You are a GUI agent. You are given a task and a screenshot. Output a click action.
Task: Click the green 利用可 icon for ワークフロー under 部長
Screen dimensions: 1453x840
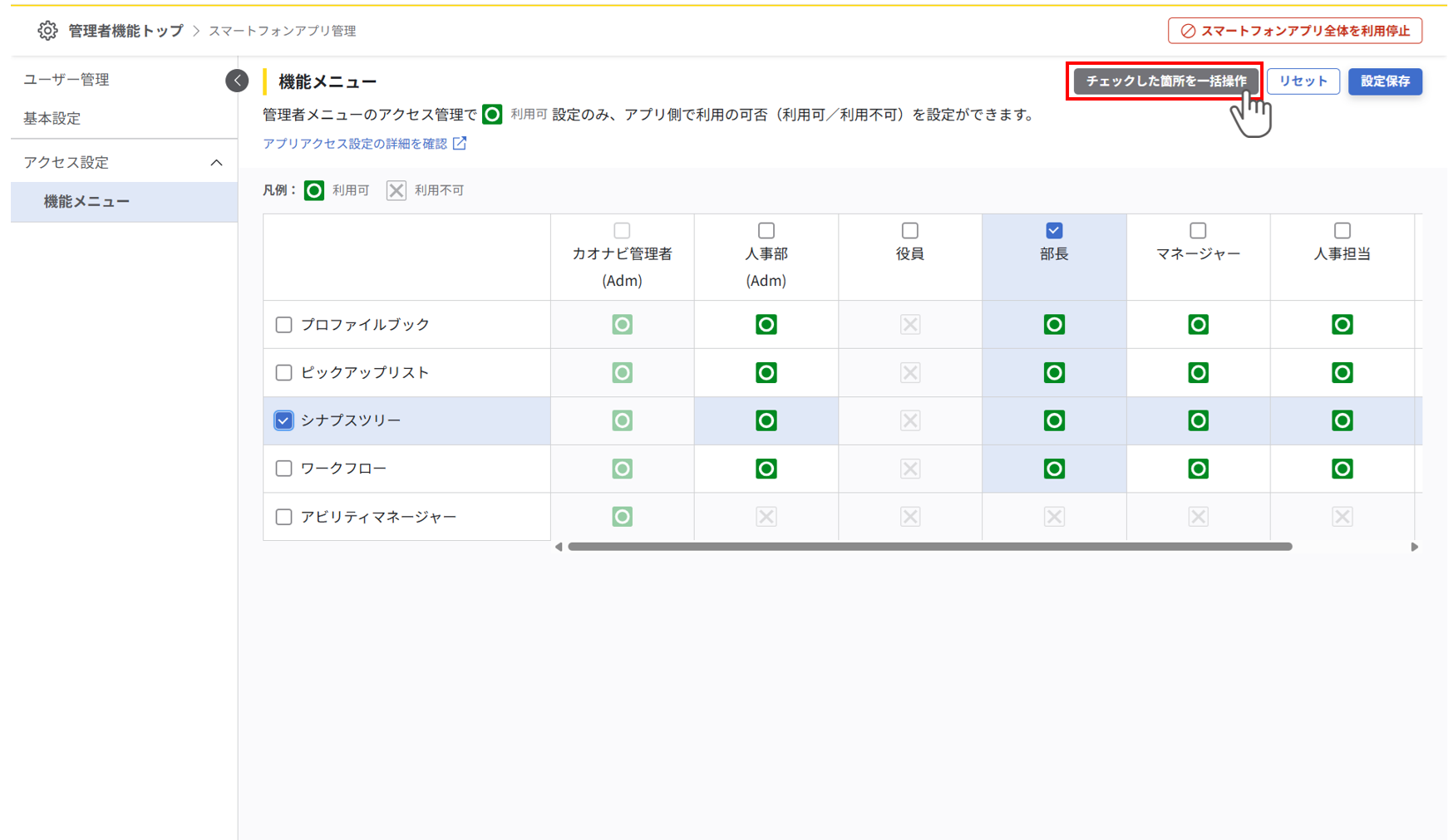click(x=1053, y=468)
